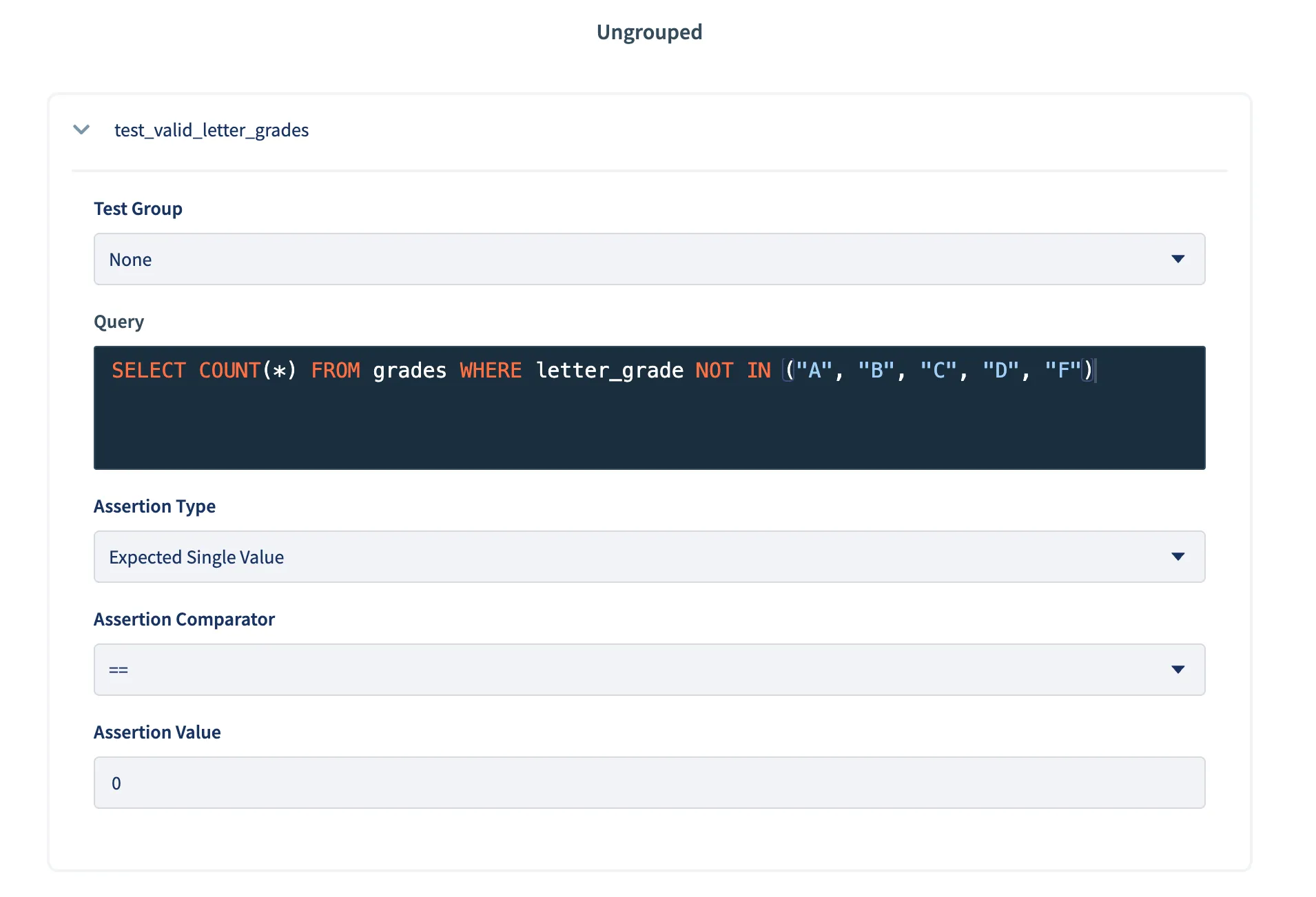Screen dimensions: 1316x897
Task: Click the Test Group dropdown arrow icon
Action: 1178,259
